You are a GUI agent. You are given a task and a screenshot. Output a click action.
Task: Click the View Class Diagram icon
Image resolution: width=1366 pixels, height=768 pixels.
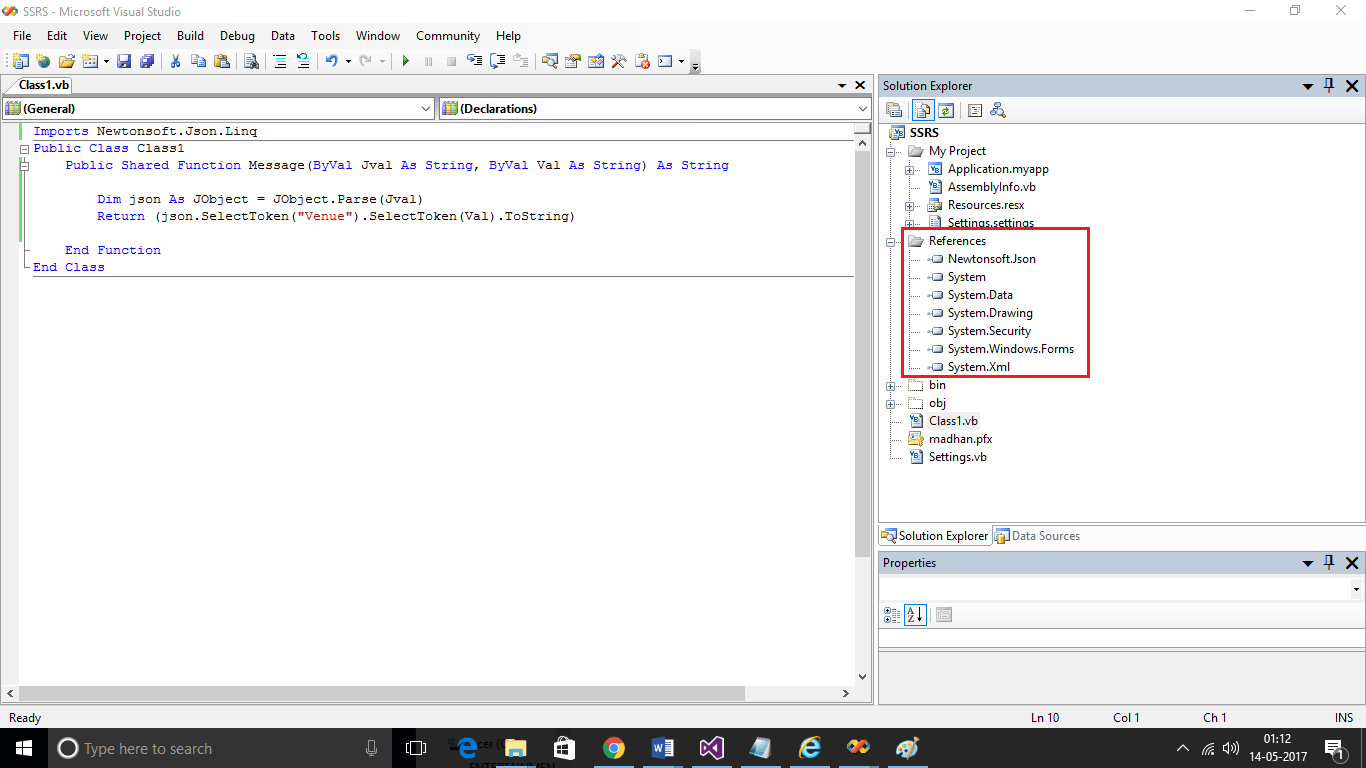997,110
